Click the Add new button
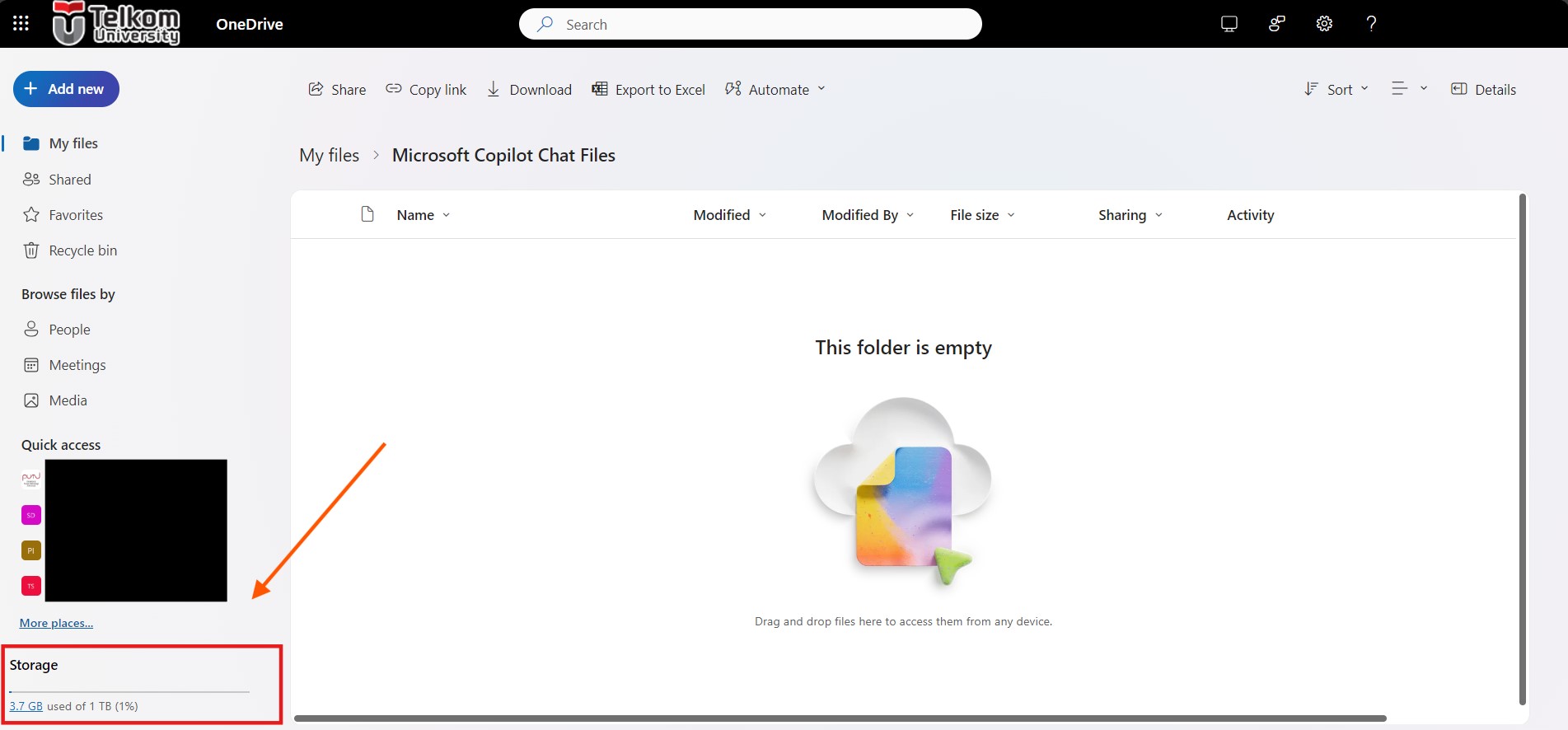1568x730 pixels. point(66,89)
